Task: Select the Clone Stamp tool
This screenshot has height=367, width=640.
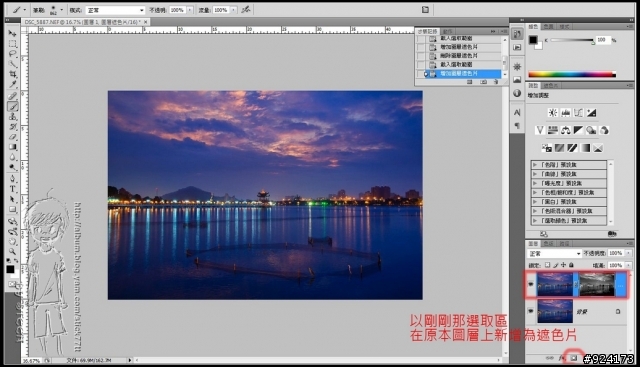Action: (x=12, y=117)
